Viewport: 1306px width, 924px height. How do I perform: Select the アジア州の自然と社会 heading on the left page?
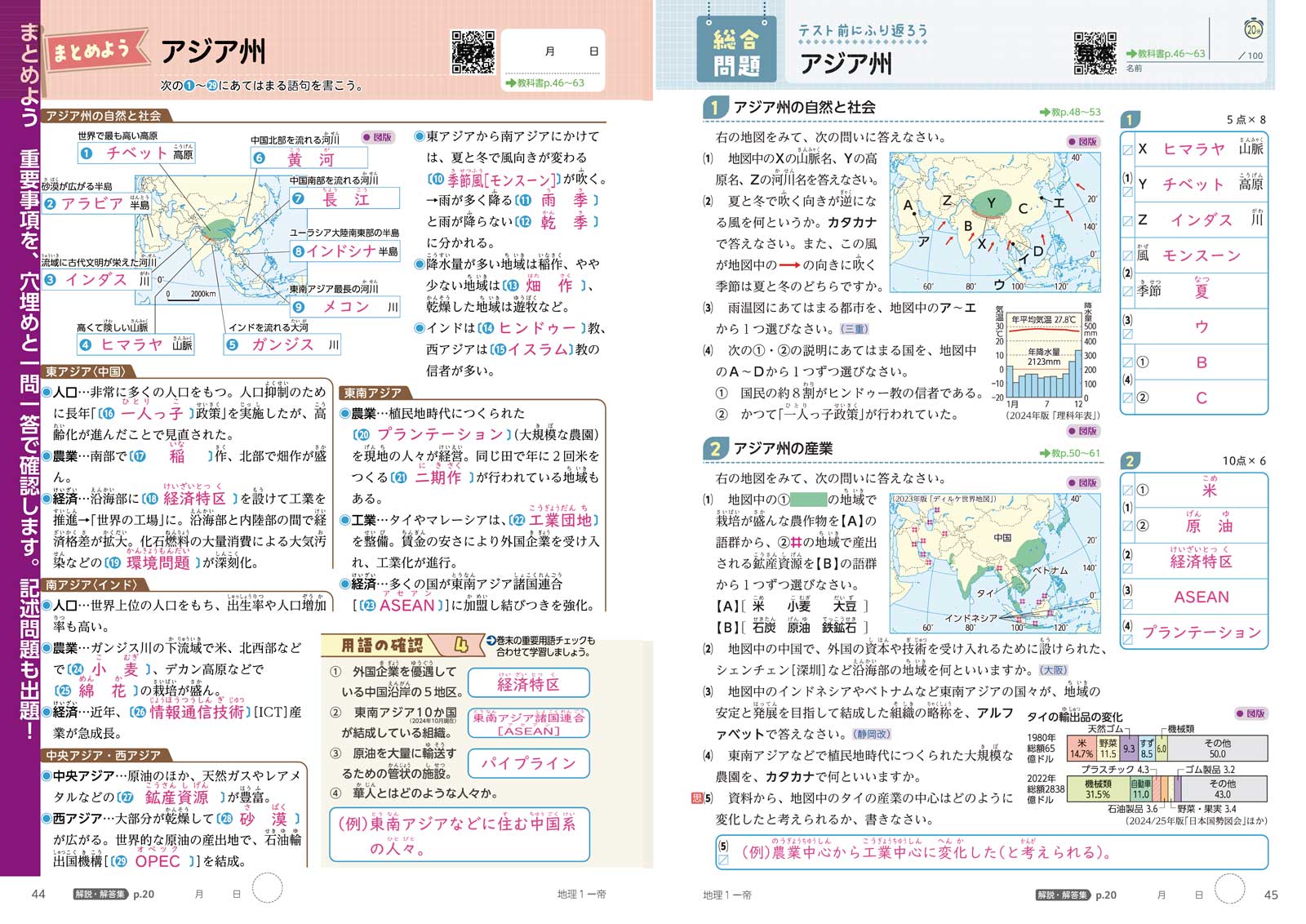[x=104, y=116]
